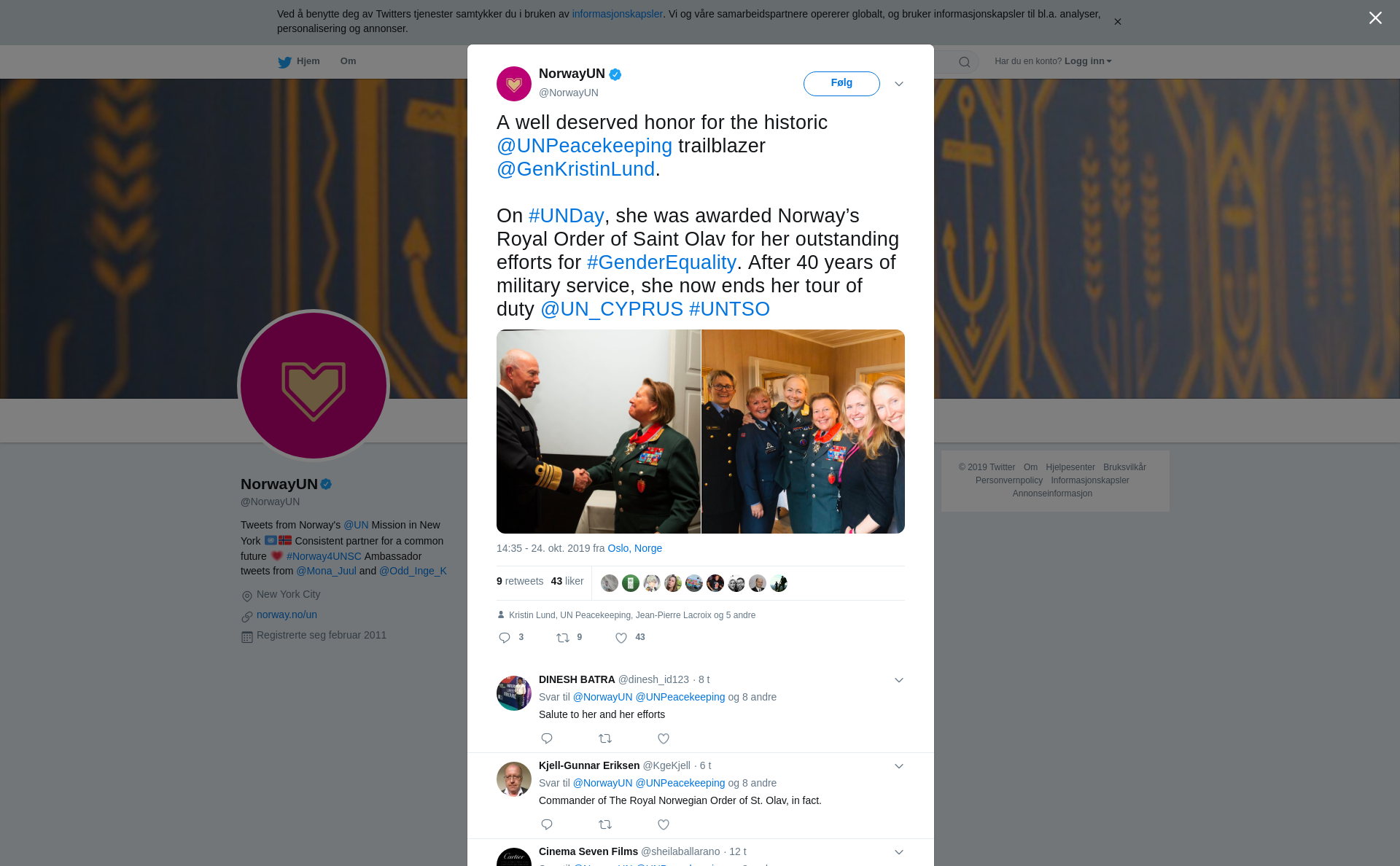Like the NorwayUN tweet with heart icon
1400x866 pixels.
[621, 638]
